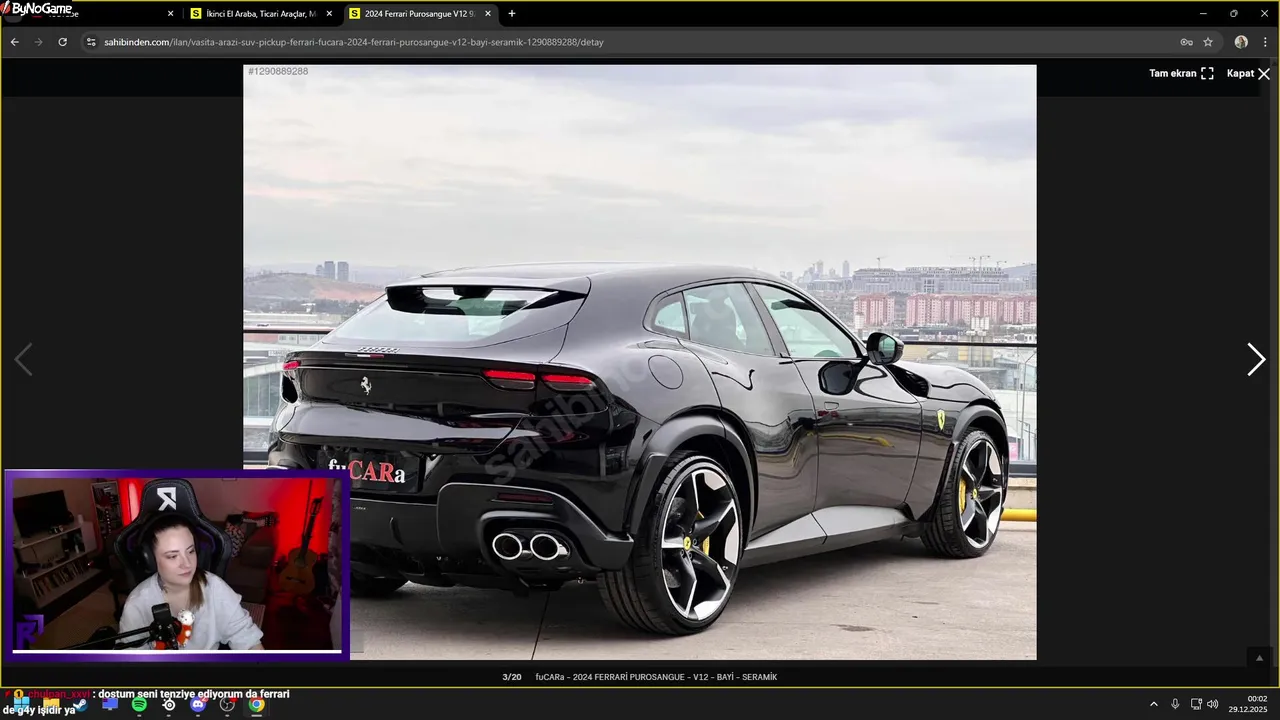This screenshot has width=1280, height=720.
Task: Click the fuCARa 2024 Ferrari Purosangue caption
Action: coord(656,677)
